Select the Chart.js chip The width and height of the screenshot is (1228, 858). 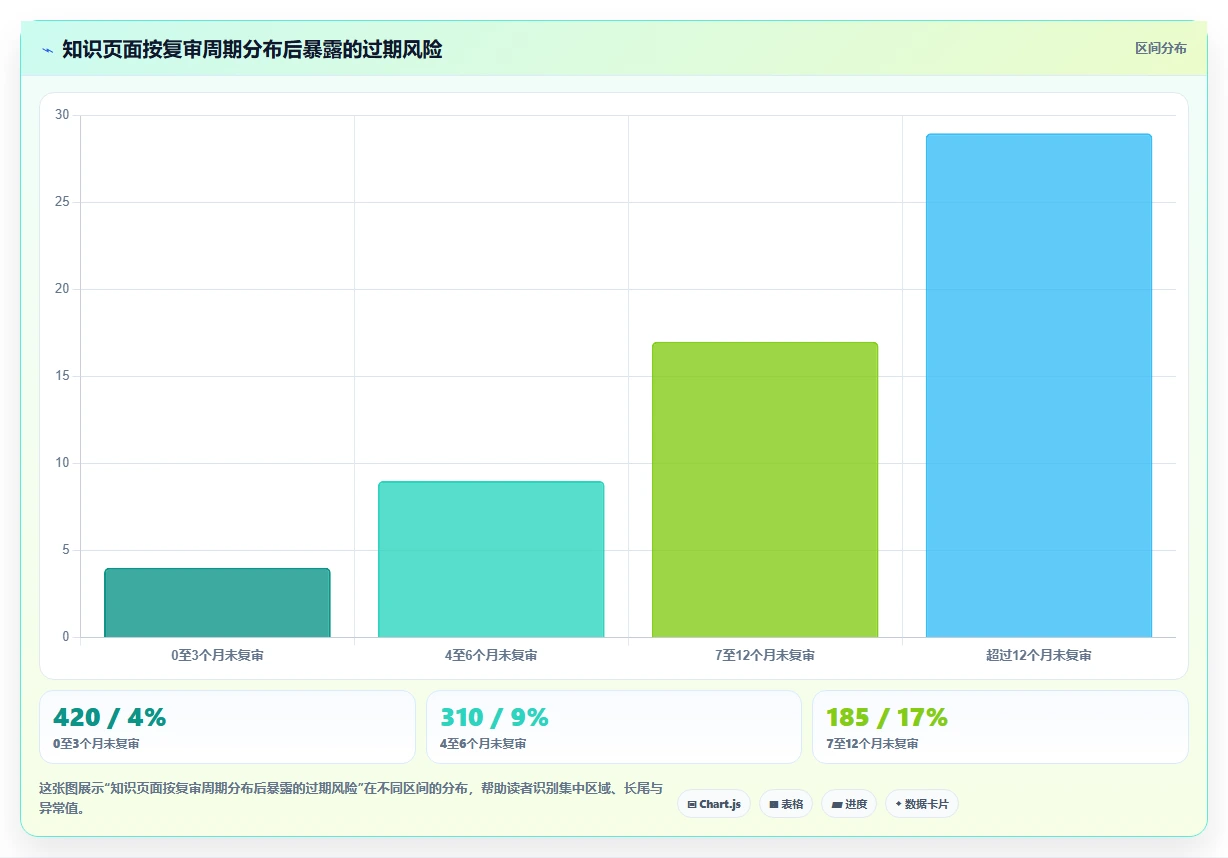714,804
